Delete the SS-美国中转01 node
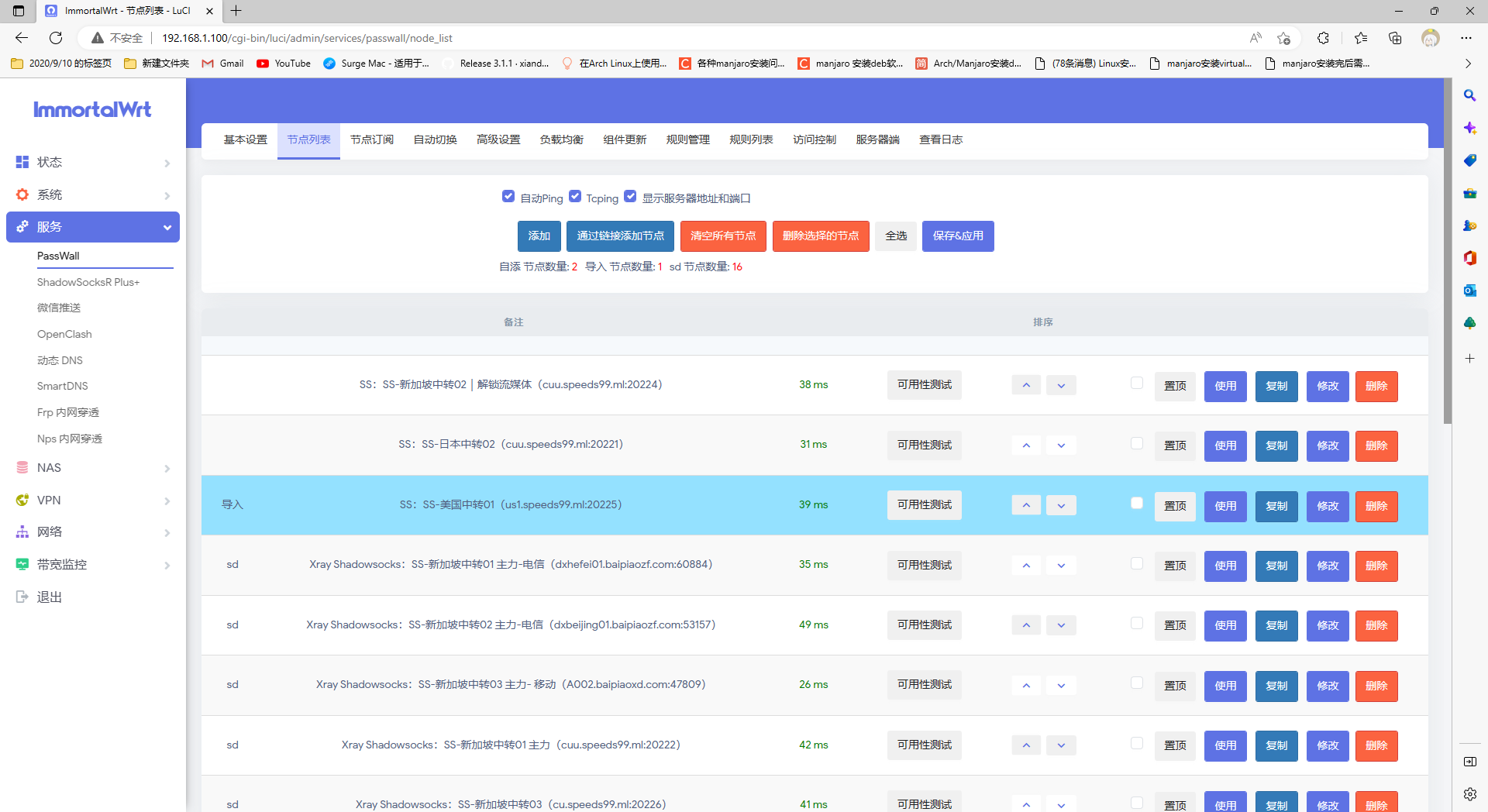Viewport: 1488px width, 812px height. coord(1376,507)
